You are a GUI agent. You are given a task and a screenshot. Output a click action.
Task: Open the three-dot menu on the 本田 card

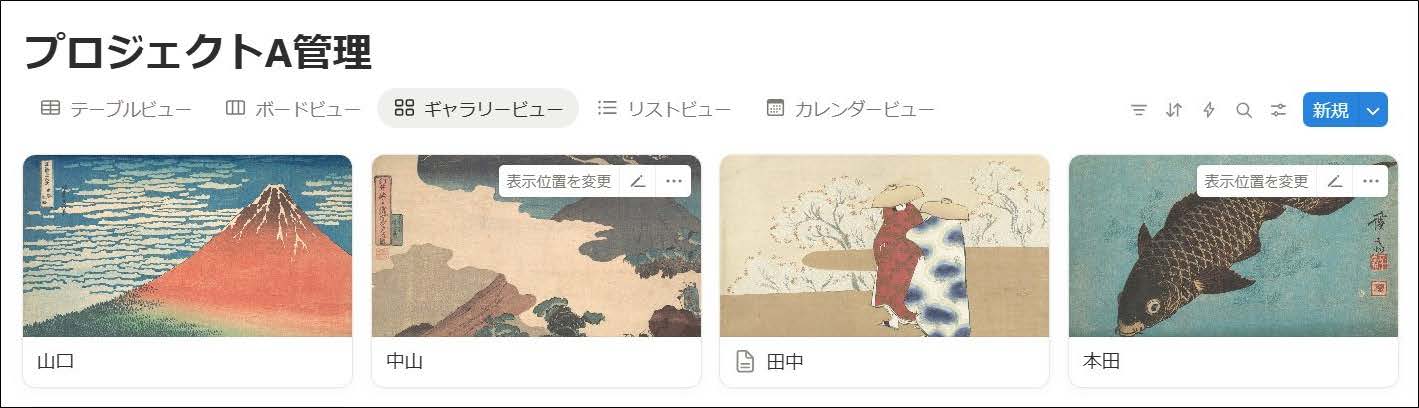point(1371,181)
